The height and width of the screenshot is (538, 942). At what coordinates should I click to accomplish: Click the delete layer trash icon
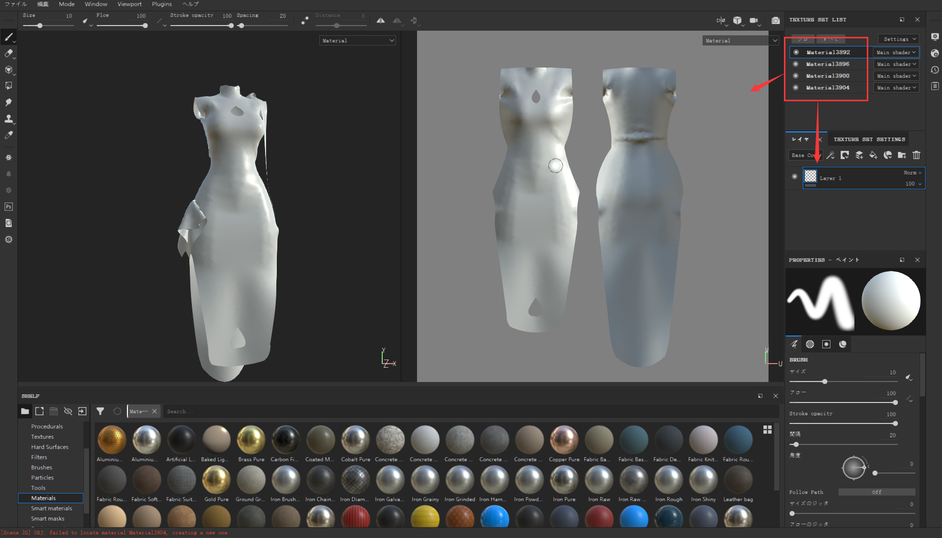pyautogui.click(x=916, y=155)
